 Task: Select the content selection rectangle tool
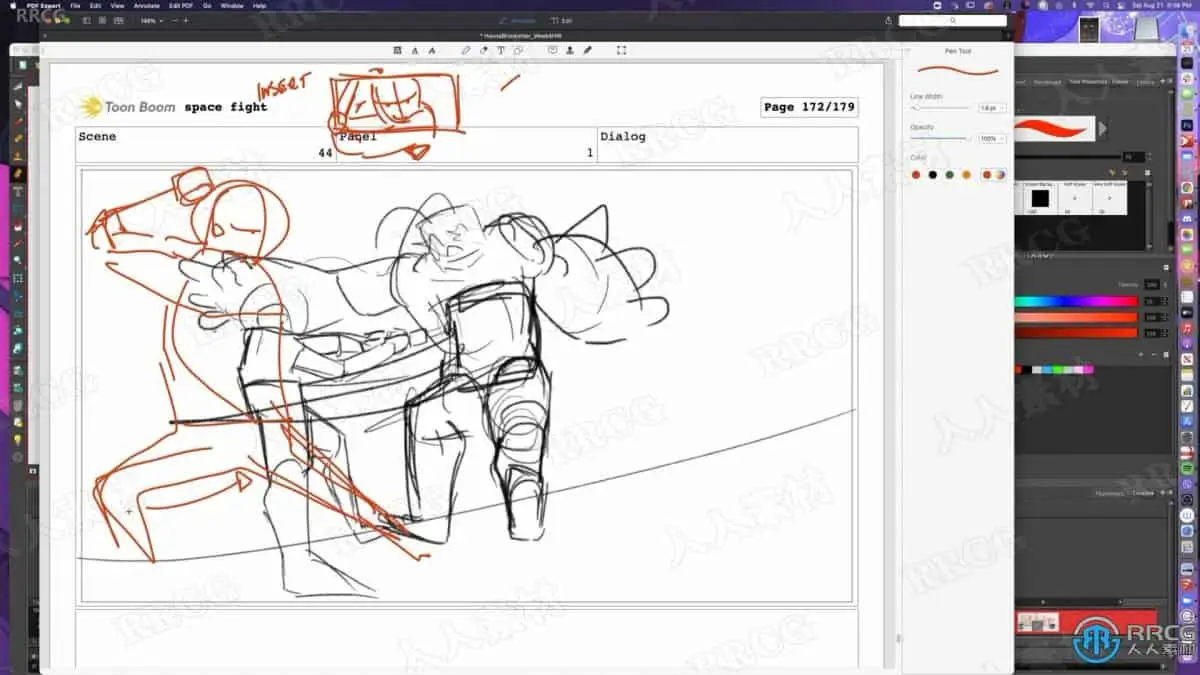pyautogui.click(x=621, y=50)
